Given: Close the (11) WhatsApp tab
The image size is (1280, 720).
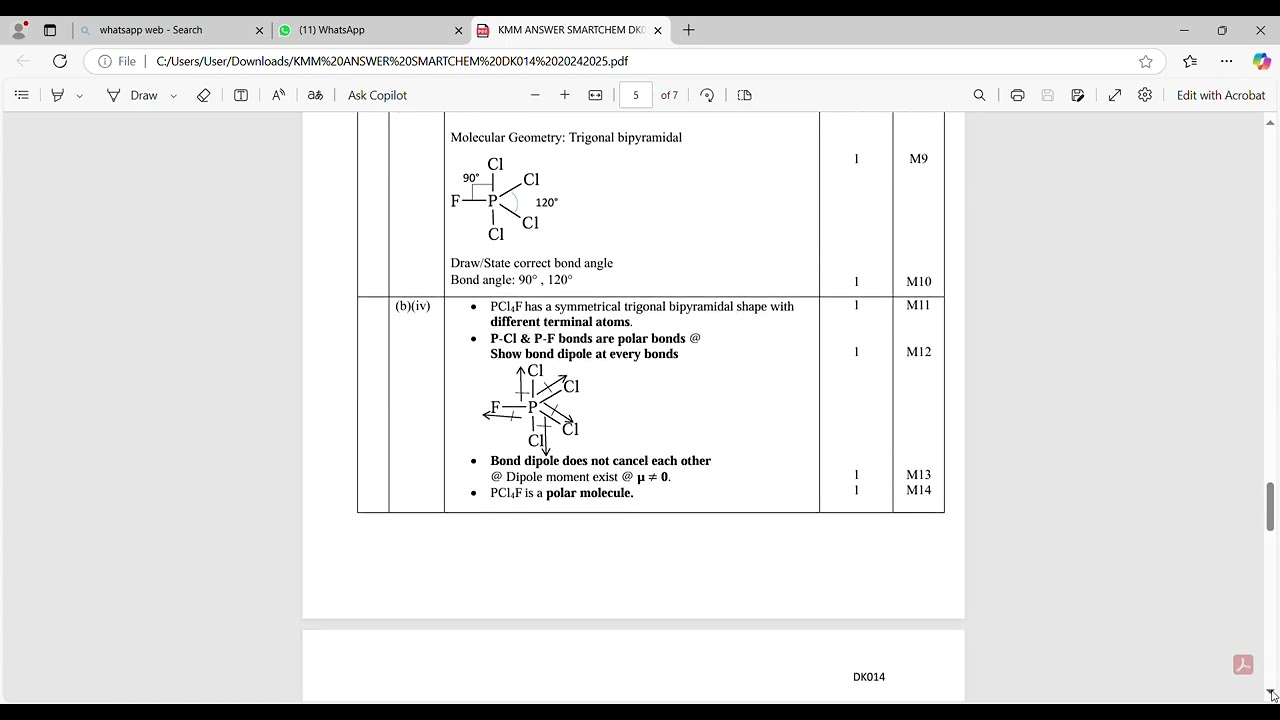Looking at the screenshot, I should click(x=459, y=30).
